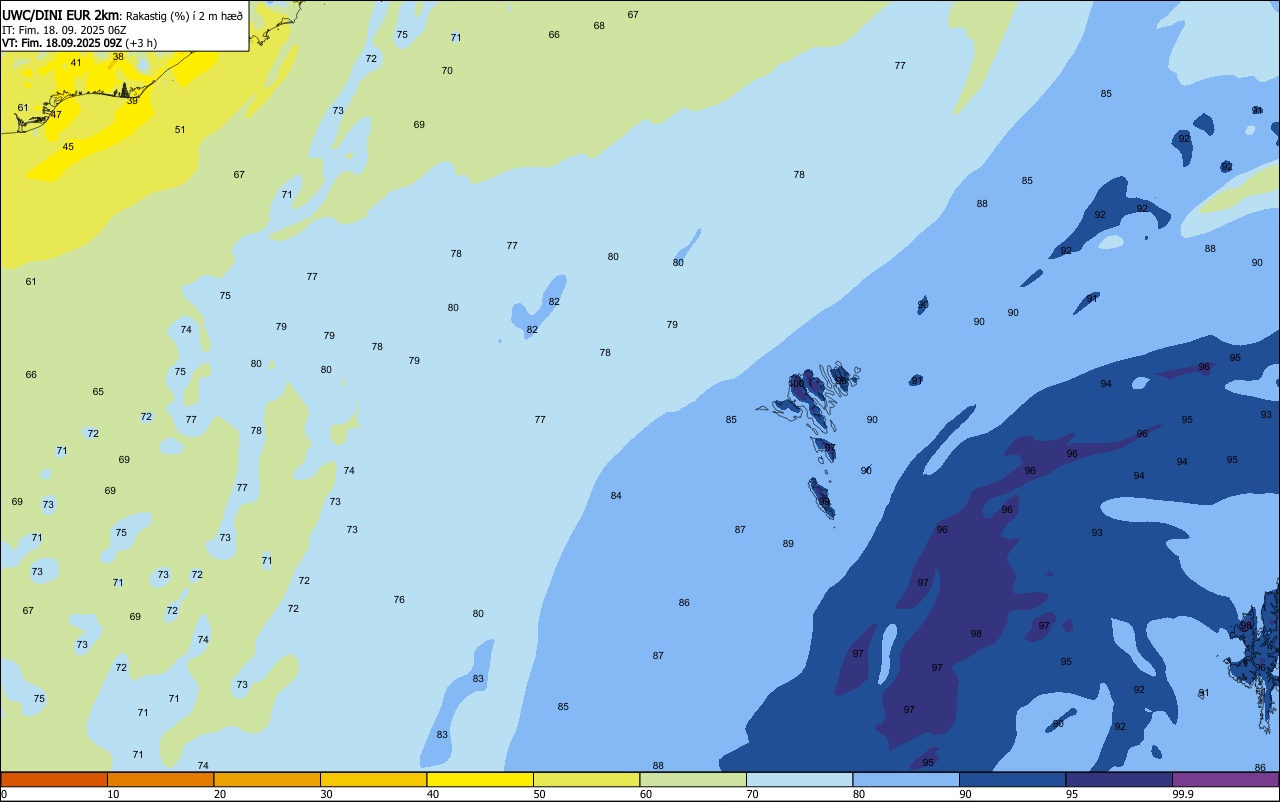The image size is (1280, 802).
Task: Click the "IT: Fim. 18. 09. 2025 06Z" line
Action: 64,30
